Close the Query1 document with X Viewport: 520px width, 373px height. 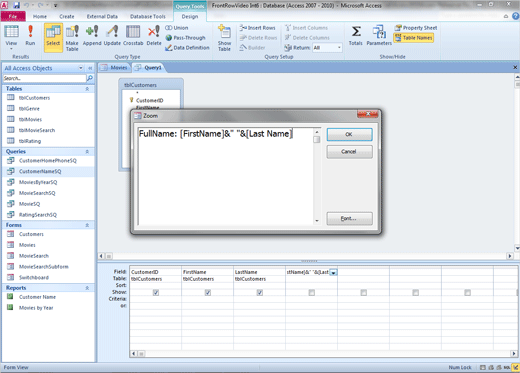pos(515,67)
